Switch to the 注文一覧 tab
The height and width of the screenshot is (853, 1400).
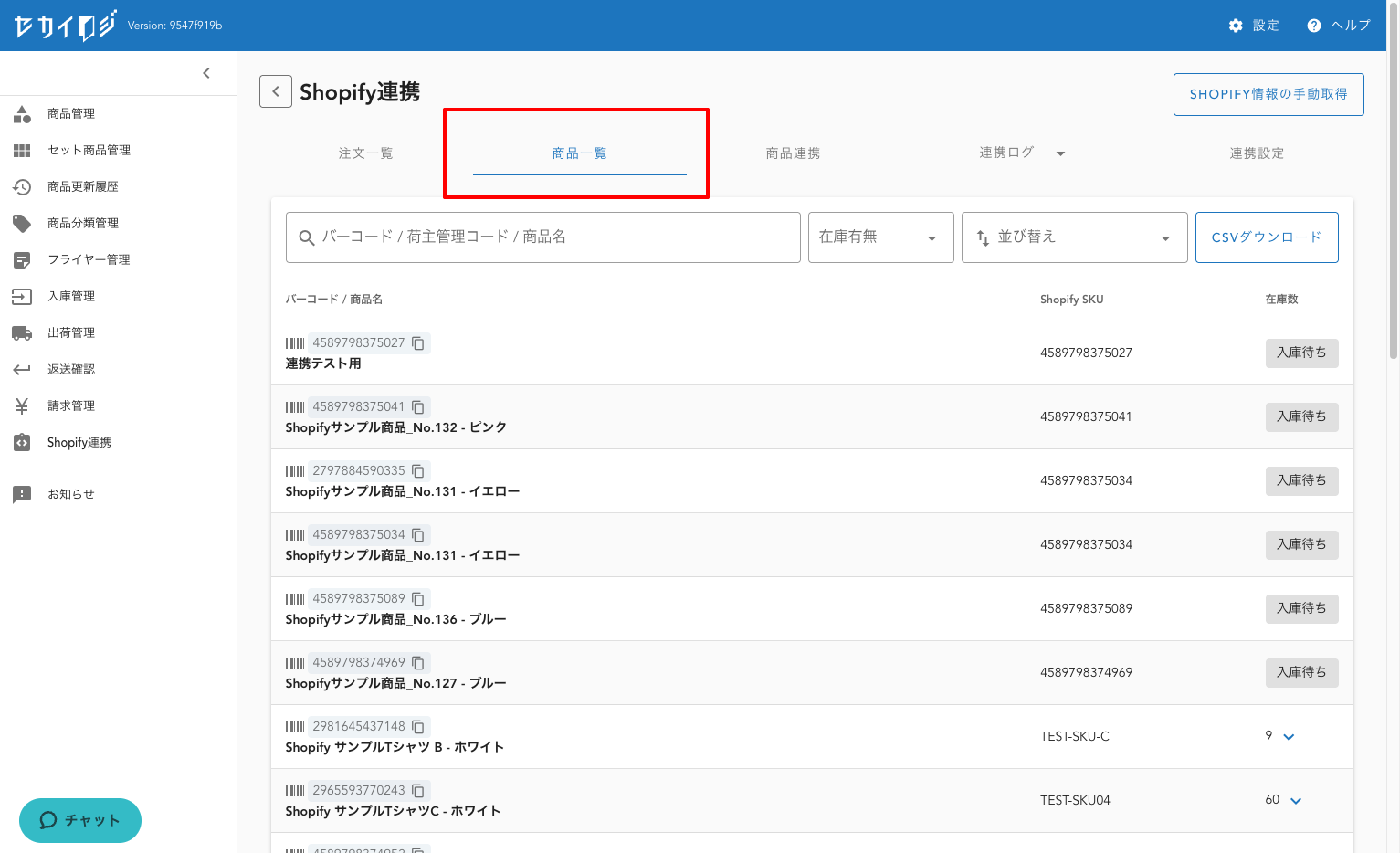pyautogui.click(x=365, y=153)
